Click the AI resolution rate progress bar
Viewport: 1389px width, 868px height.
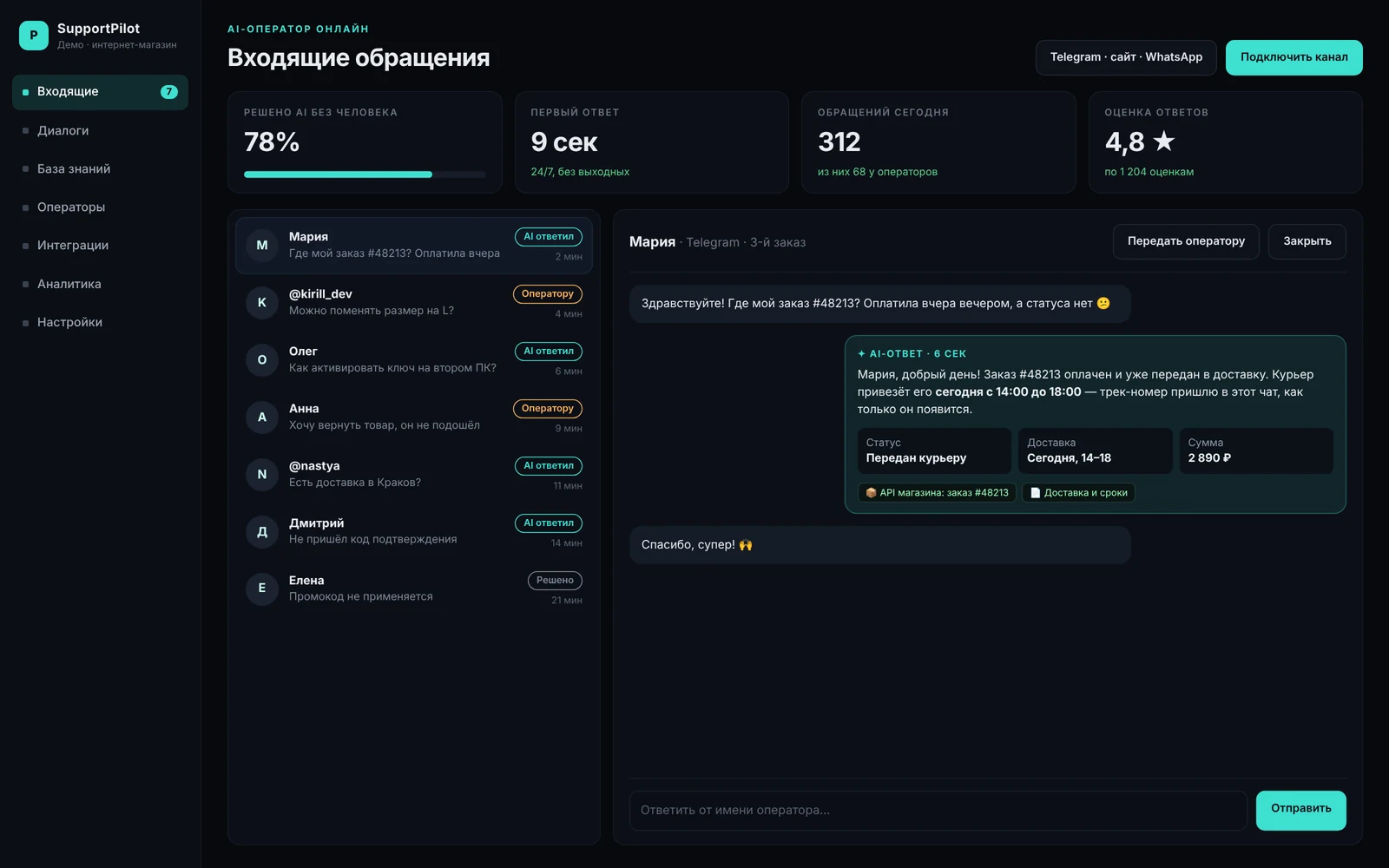pyautogui.click(x=365, y=174)
